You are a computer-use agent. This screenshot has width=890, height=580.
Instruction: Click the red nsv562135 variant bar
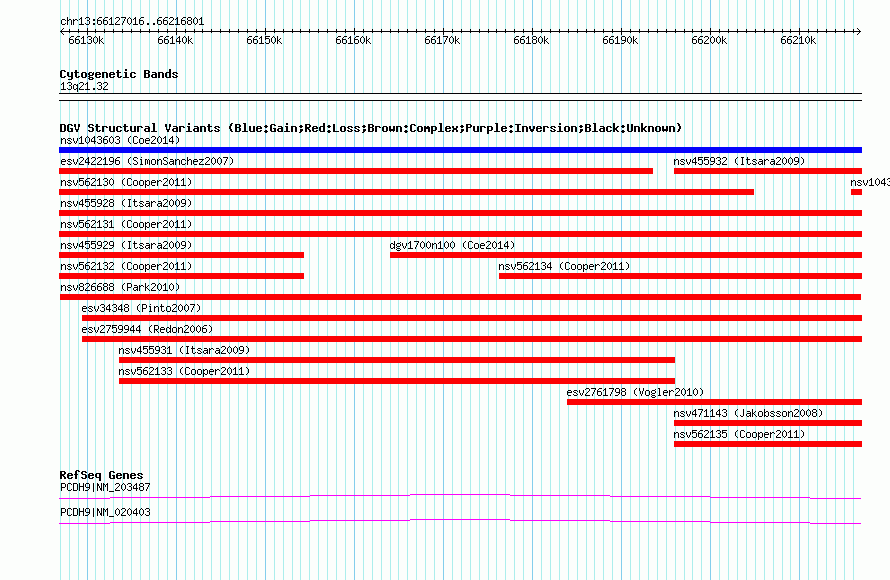pos(768,444)
